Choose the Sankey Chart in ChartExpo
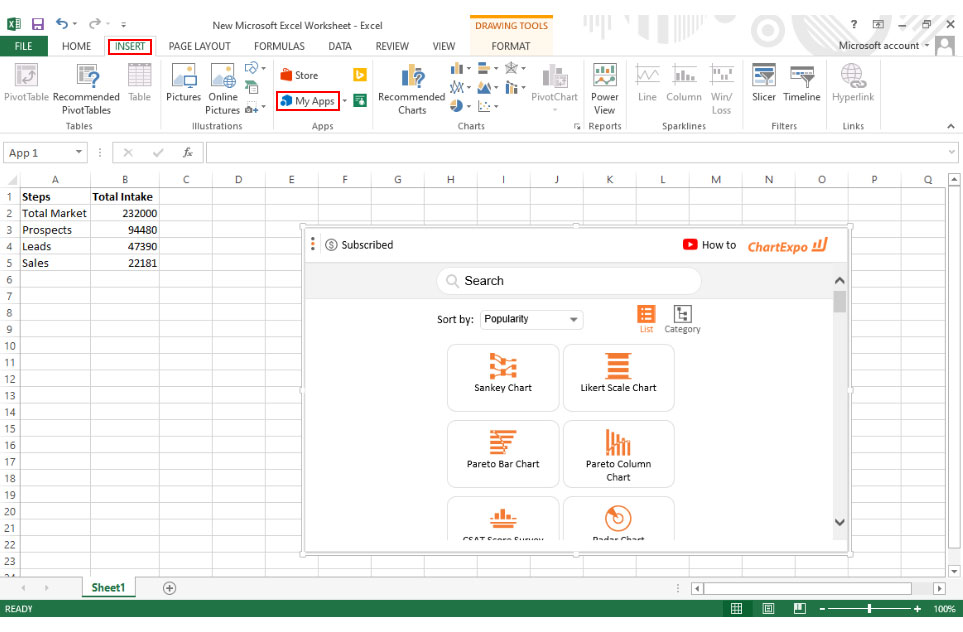This screenshot has width=963, height=632. pos(503,377)
